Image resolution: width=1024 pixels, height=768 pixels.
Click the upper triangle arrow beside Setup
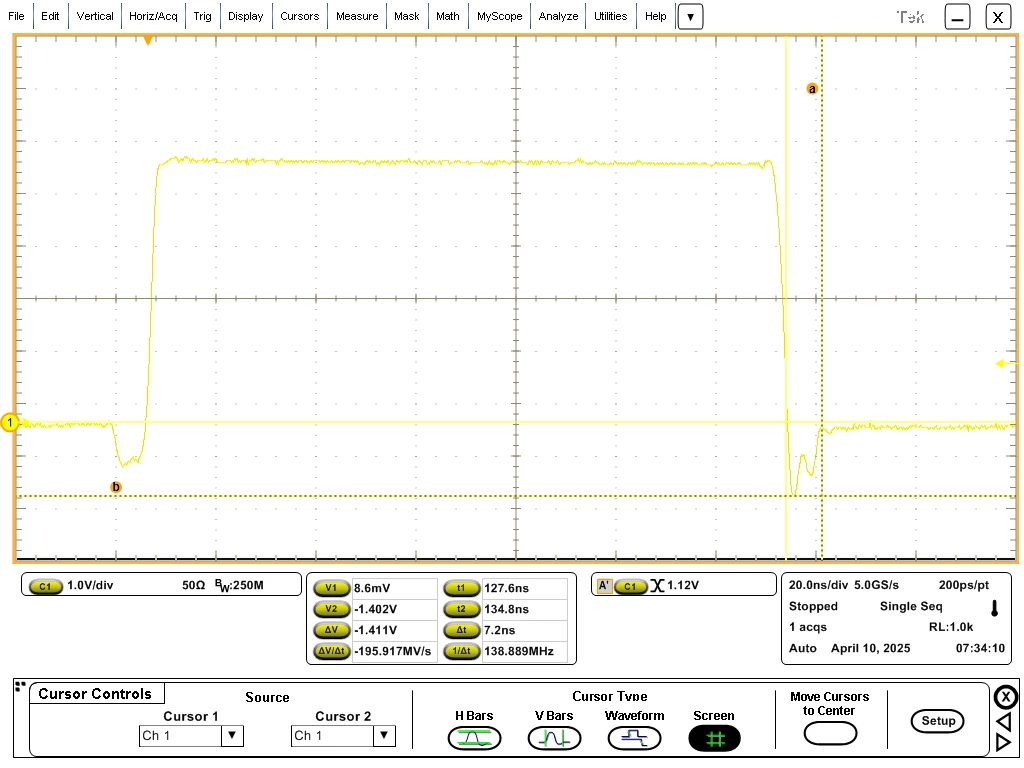[x=1004, y=721]
